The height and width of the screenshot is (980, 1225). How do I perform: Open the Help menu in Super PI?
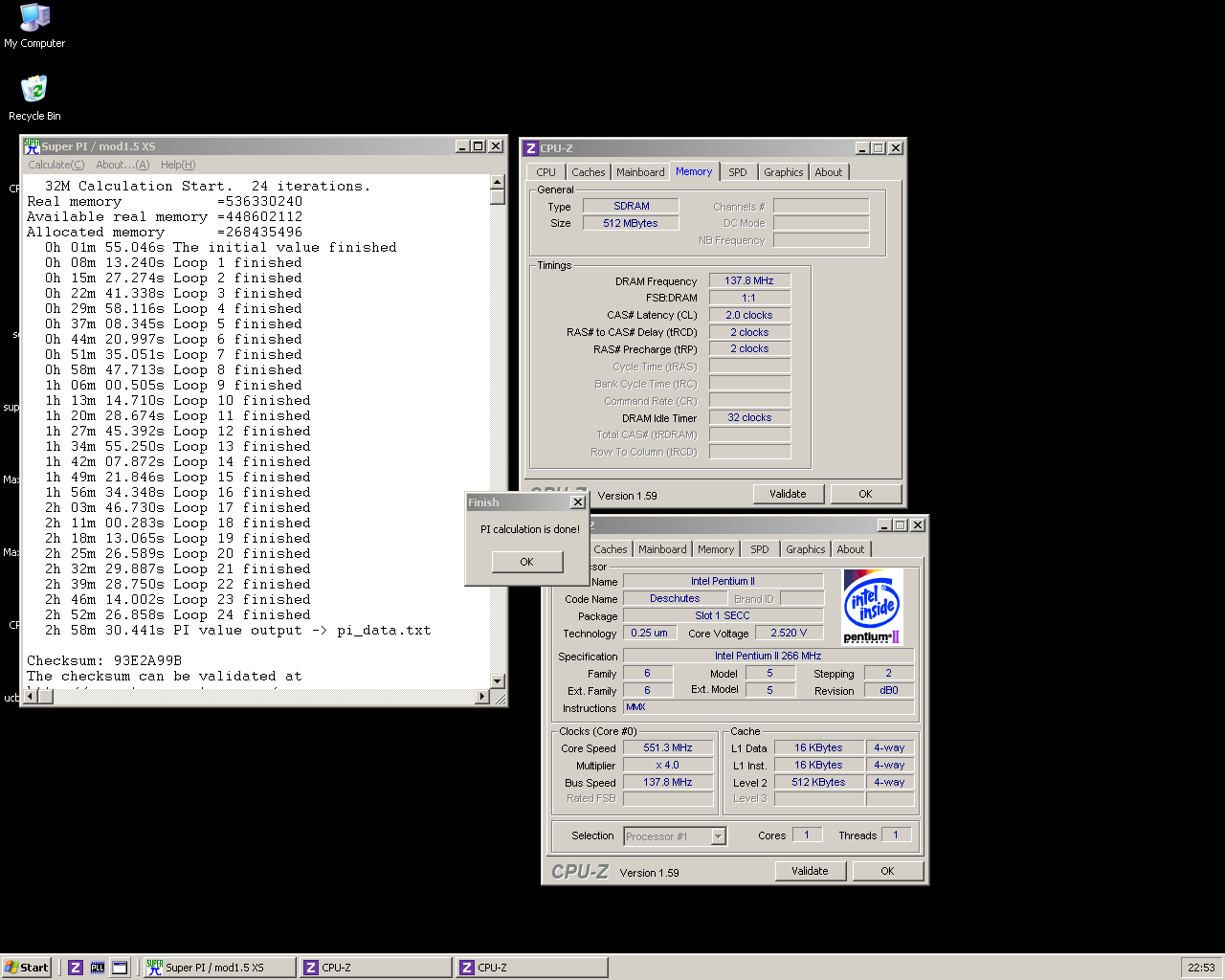(x=178, y=165)
